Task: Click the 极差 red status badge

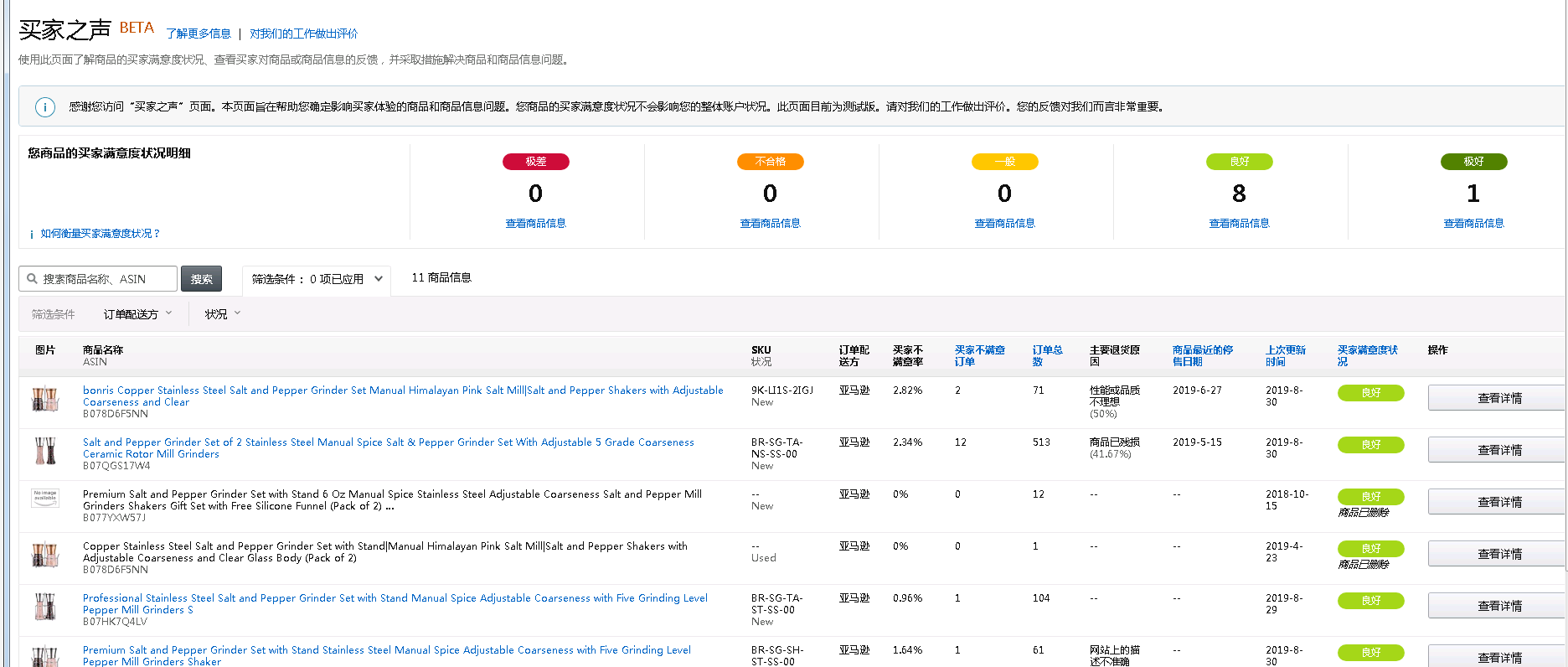Action: click(536, 162)
